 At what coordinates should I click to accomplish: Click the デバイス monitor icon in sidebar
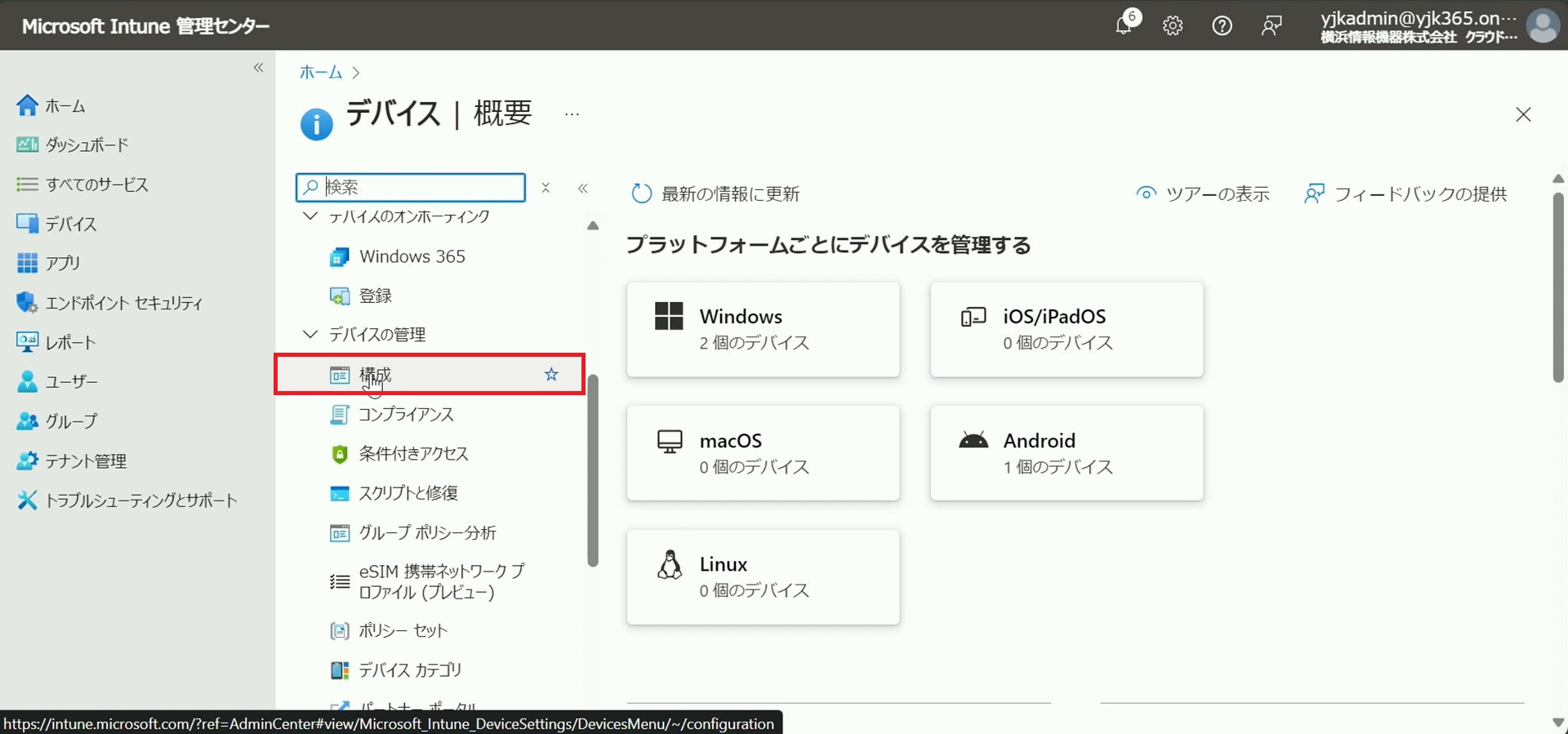[x=27, y=223]
